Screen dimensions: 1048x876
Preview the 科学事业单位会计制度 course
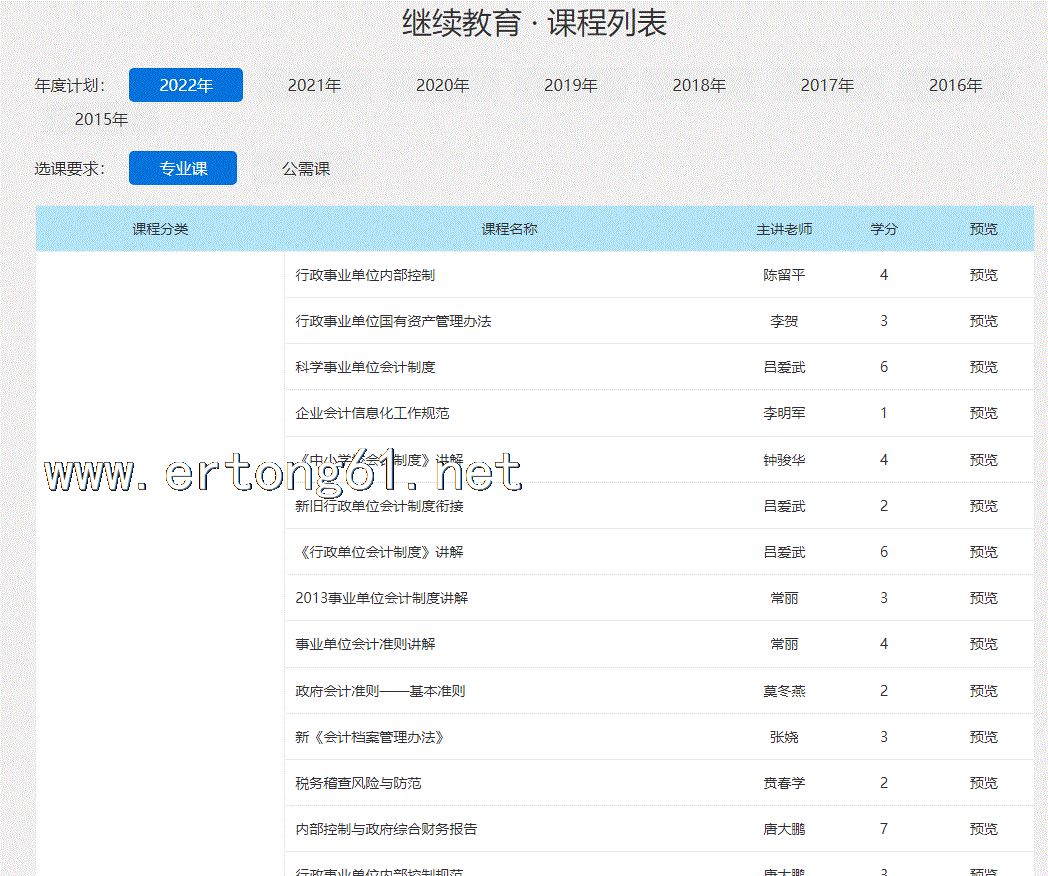[982, 367]
